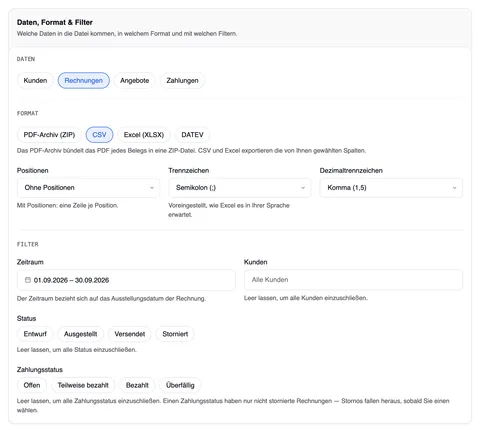Screen dimensions: 480x432
Task: Focus the Alle Kunden input field
Action: click(353, 280)
